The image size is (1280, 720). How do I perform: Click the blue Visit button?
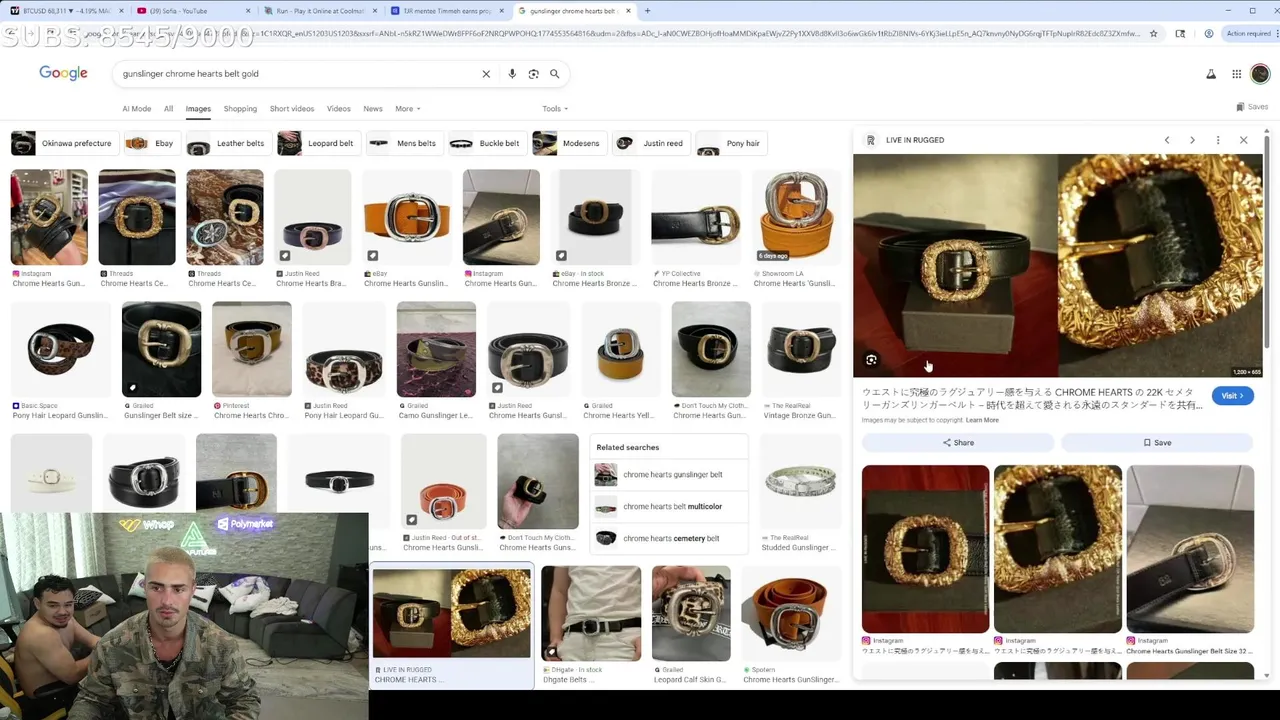[1232, 396]
